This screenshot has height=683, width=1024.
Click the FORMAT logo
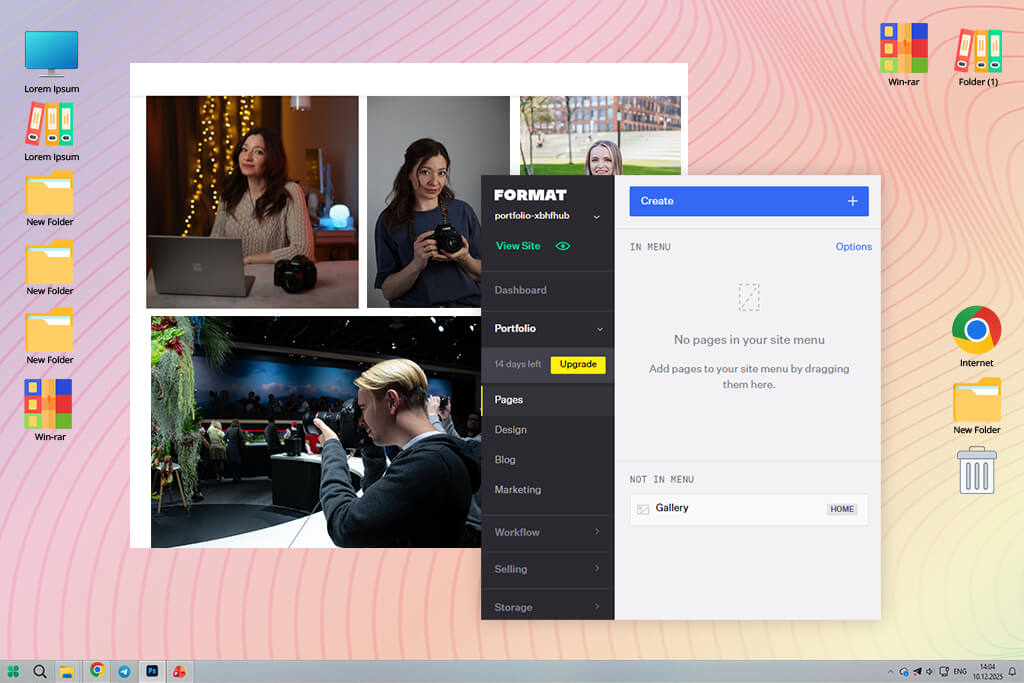(x=530, y=195)
